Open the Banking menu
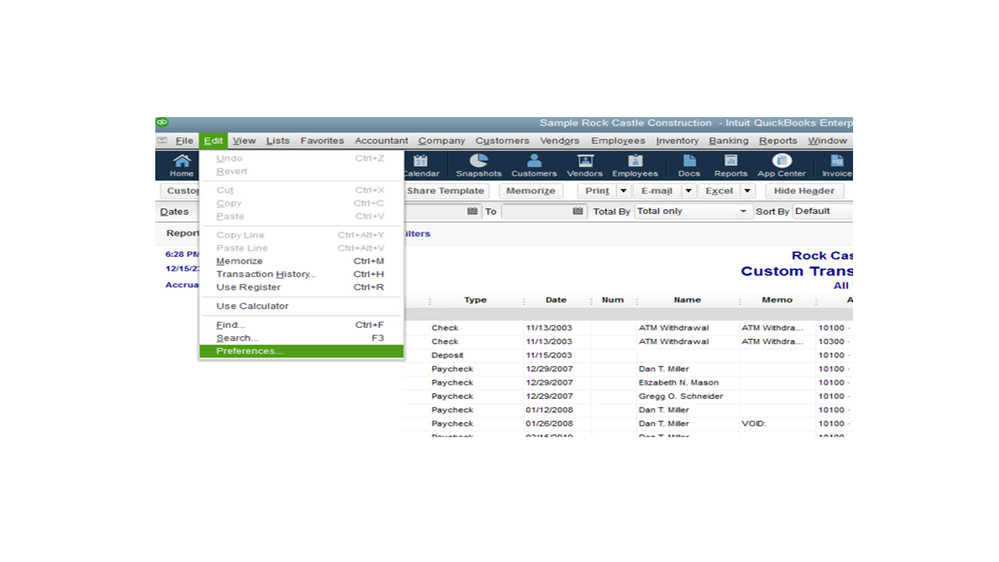The height and width of the screenshot is (562, 999). point(729,140)
